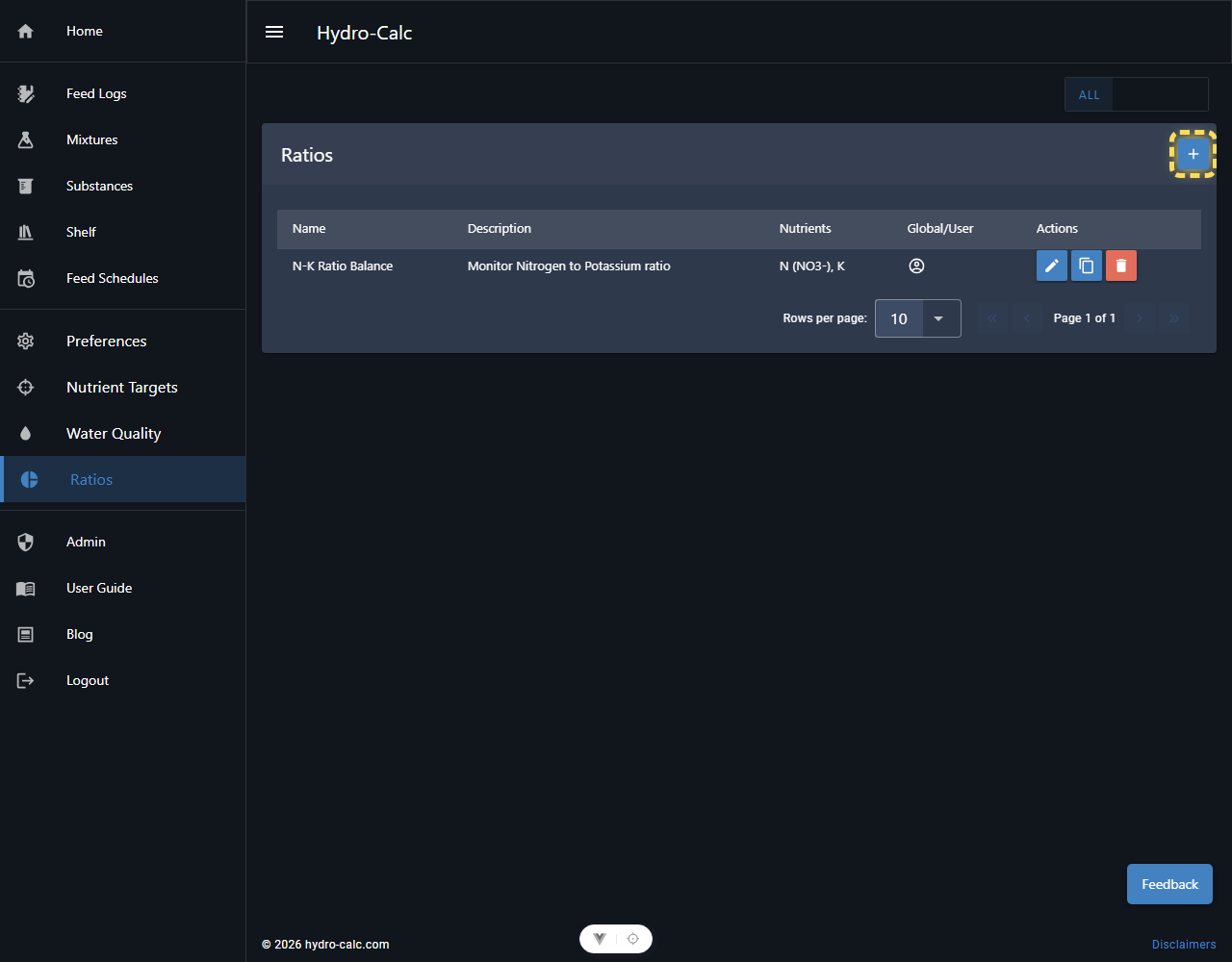
Task: Jump to last page of ratios
Action: (1174, 318)
